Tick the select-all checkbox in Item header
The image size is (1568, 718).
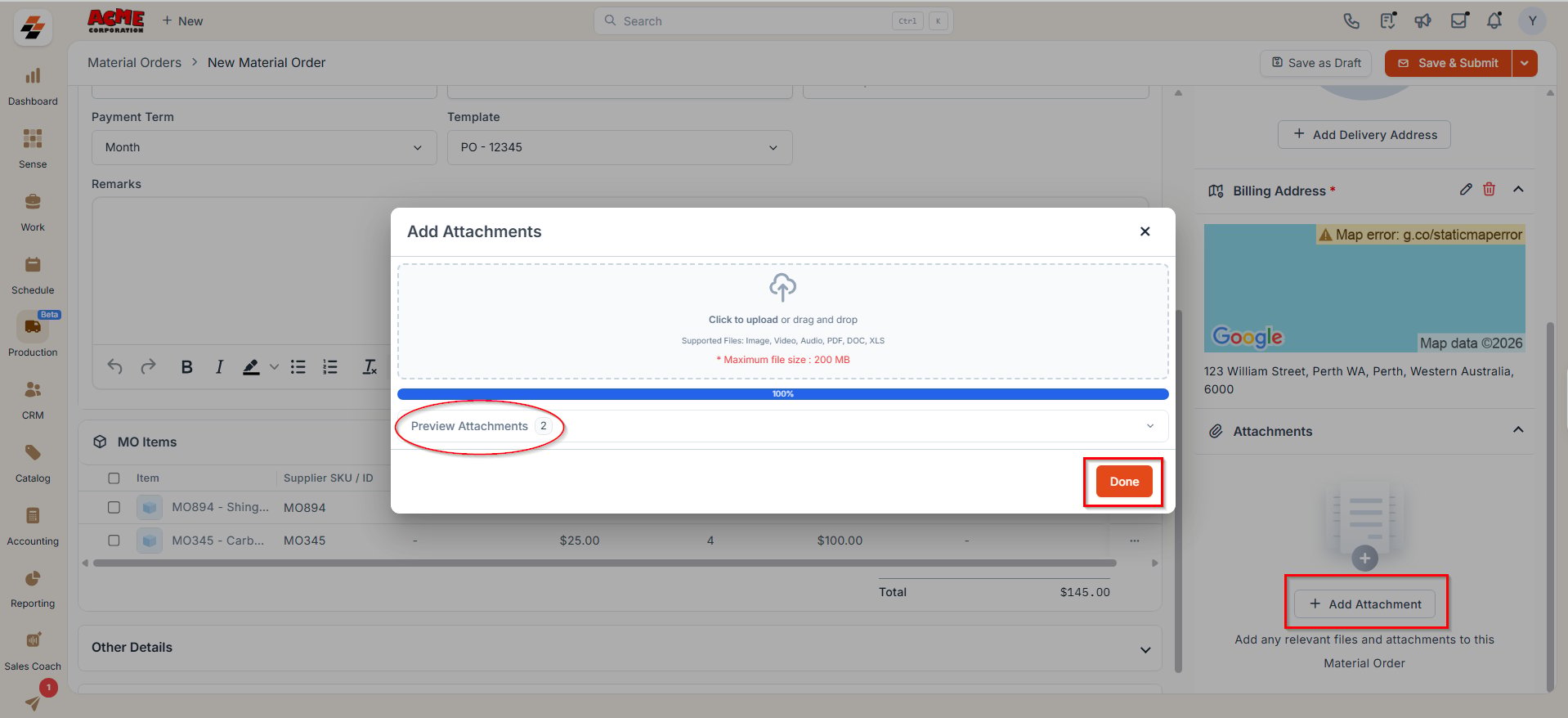[114, 478]
